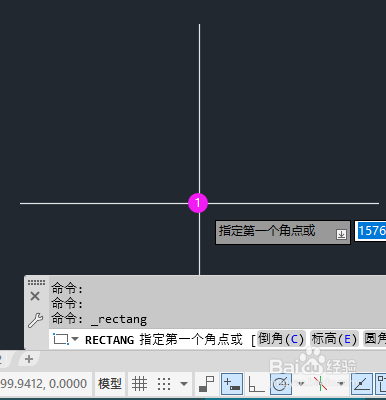Click the coordinates readout in status bar
Image resolution: width=386 pixels, height=400 pixels.
pos(44,384)
